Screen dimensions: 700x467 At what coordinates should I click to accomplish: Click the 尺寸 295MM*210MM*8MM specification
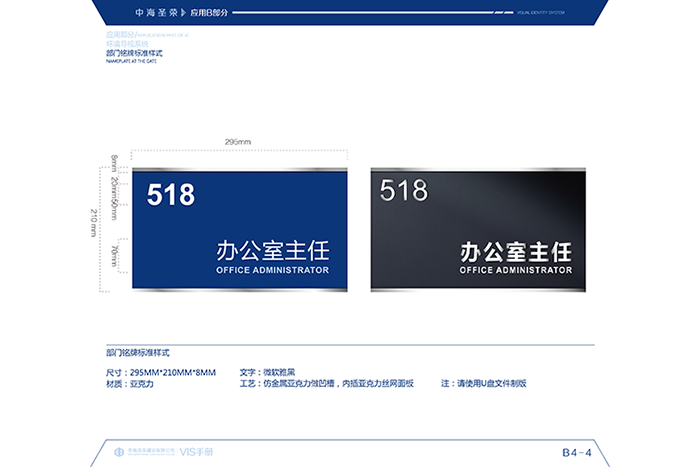161,372
